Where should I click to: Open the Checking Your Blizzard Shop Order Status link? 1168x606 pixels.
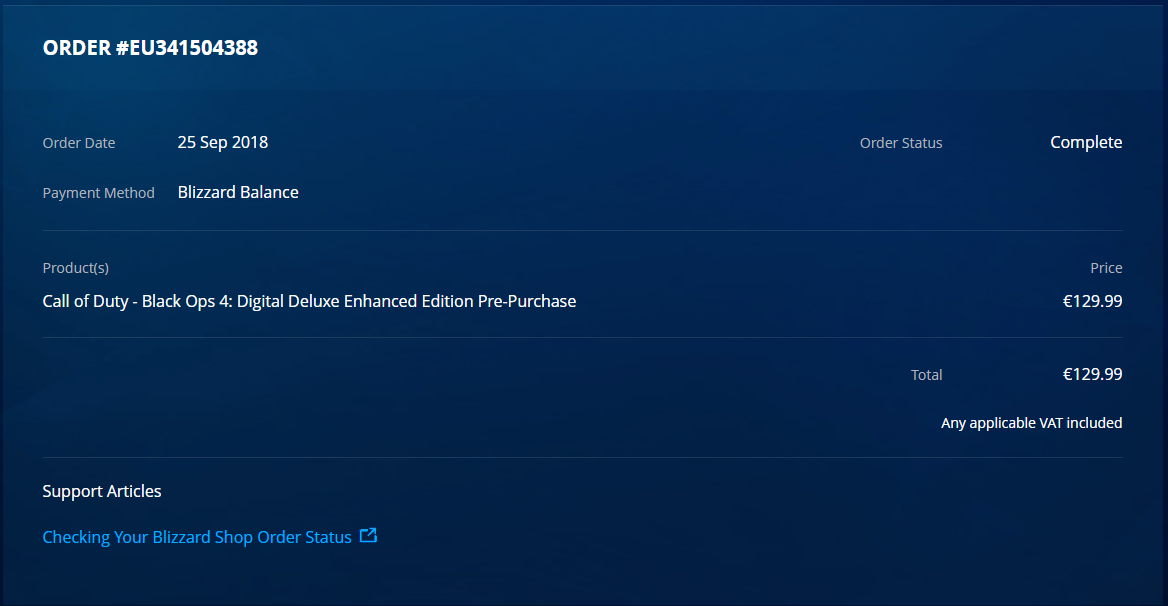197,537
